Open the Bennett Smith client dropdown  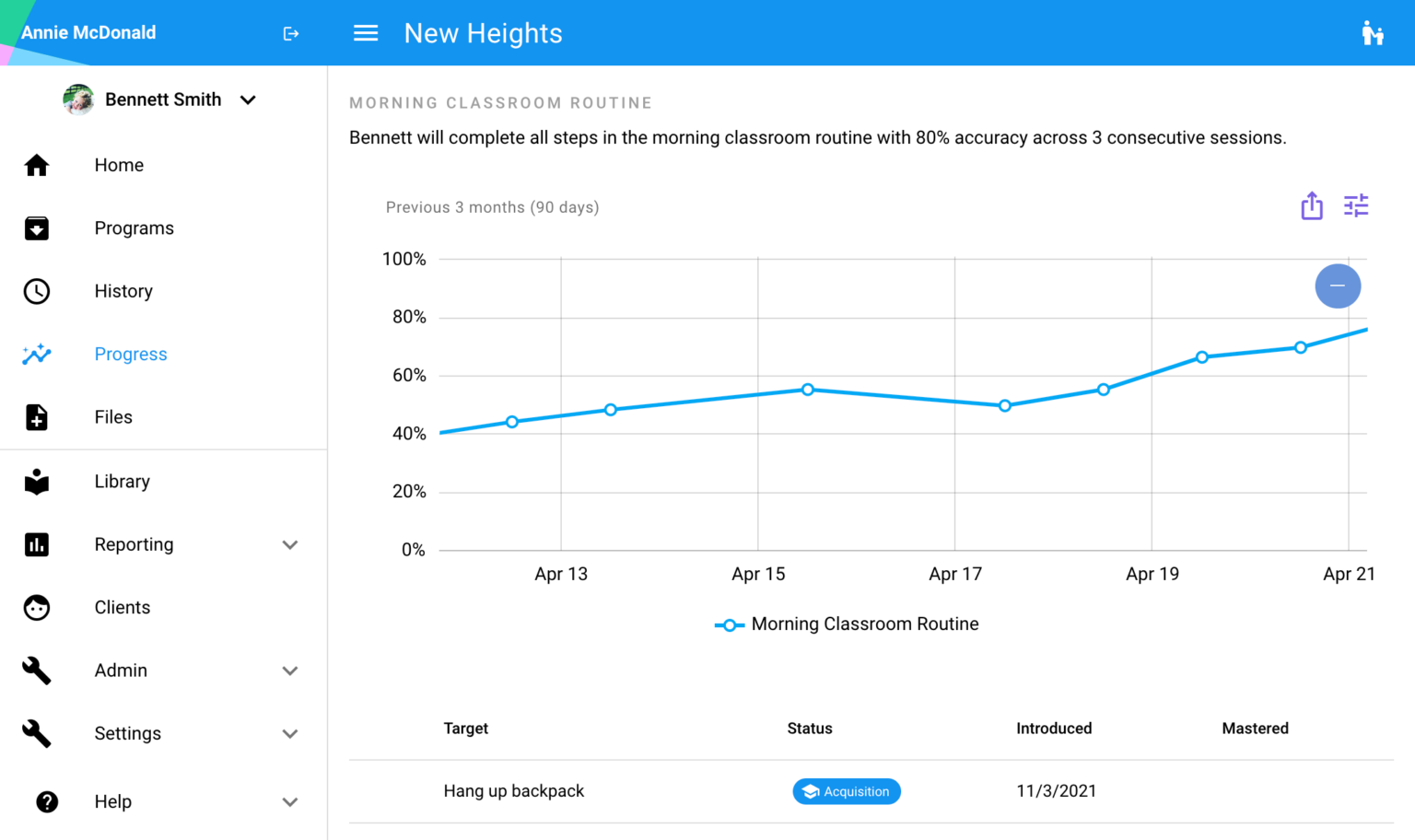(x=248, y=99)
